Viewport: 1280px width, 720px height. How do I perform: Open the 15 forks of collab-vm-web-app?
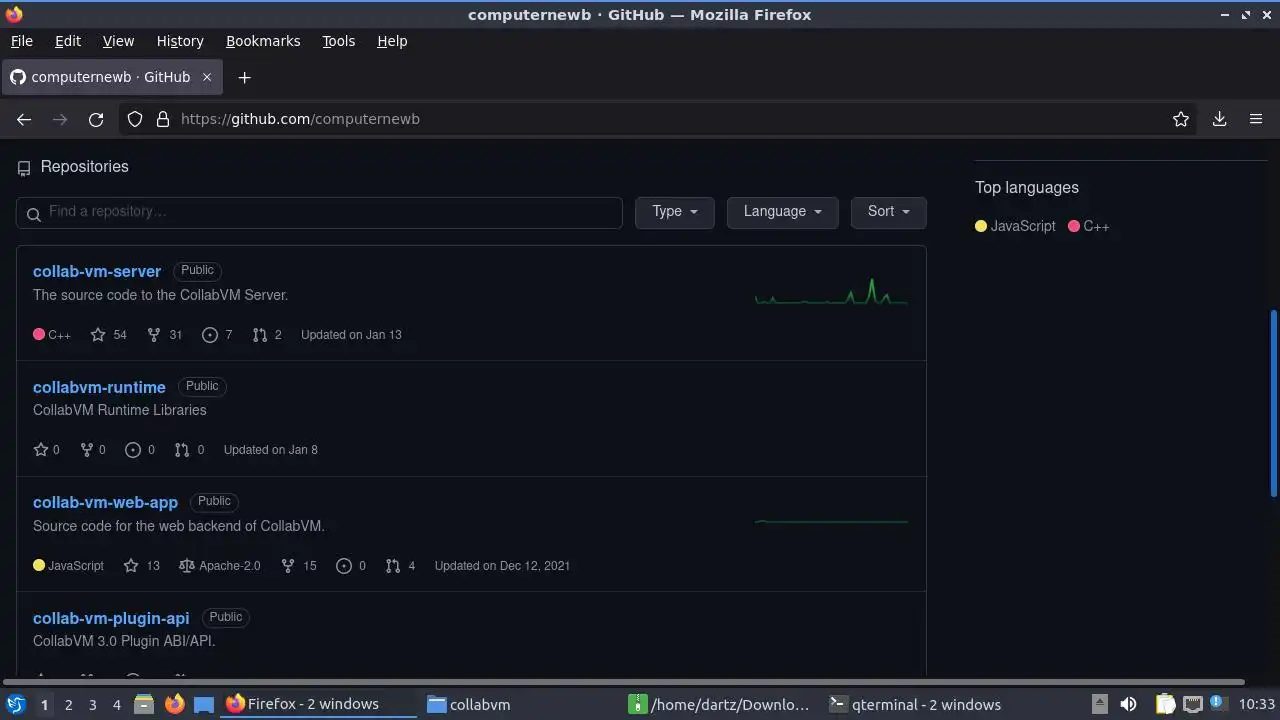tap(299, 566)
